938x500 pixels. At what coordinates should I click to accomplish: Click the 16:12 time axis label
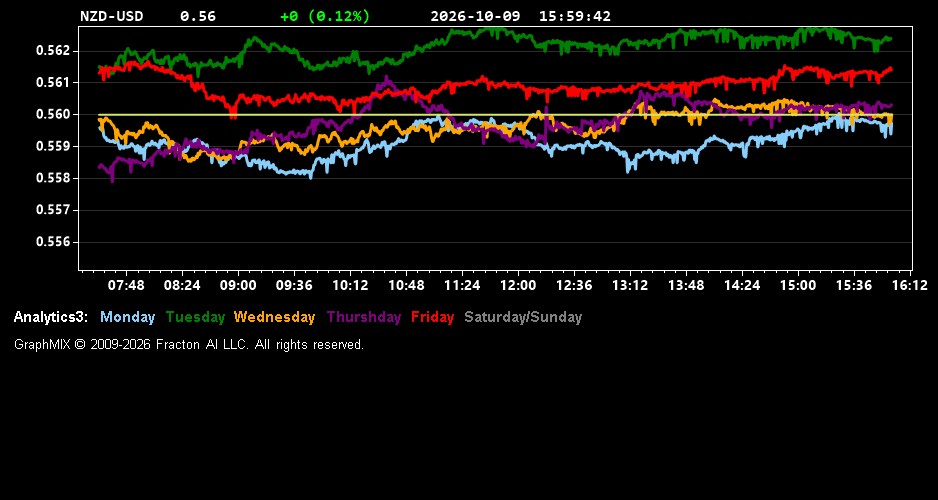[x=910, y=286]
